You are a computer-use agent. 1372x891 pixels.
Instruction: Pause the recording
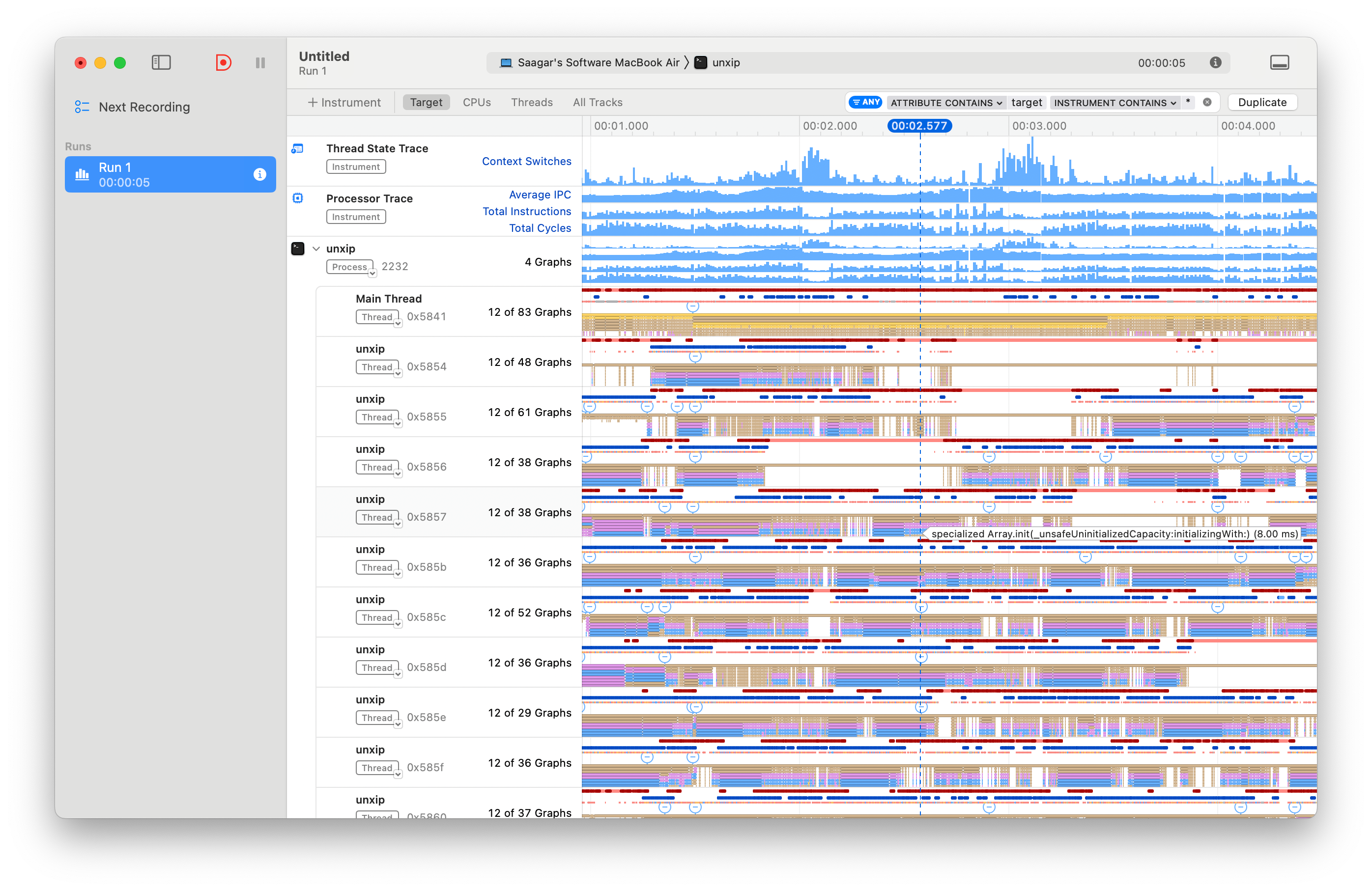(x=260, y=62)
